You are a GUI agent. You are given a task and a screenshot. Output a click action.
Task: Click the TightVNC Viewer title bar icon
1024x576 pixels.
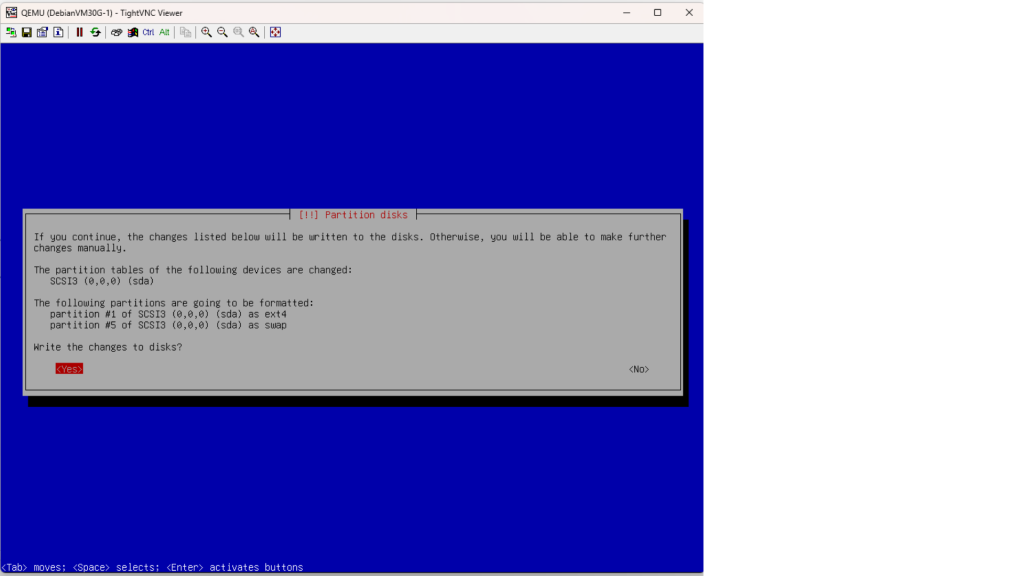(11, 12)
